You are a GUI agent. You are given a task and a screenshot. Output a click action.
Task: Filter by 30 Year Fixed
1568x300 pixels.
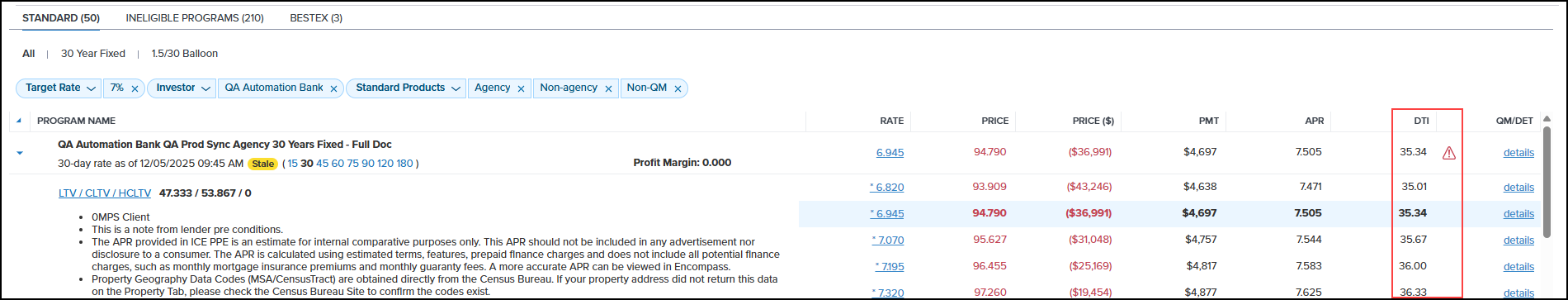pyautogui.click(x=93, y=54)
